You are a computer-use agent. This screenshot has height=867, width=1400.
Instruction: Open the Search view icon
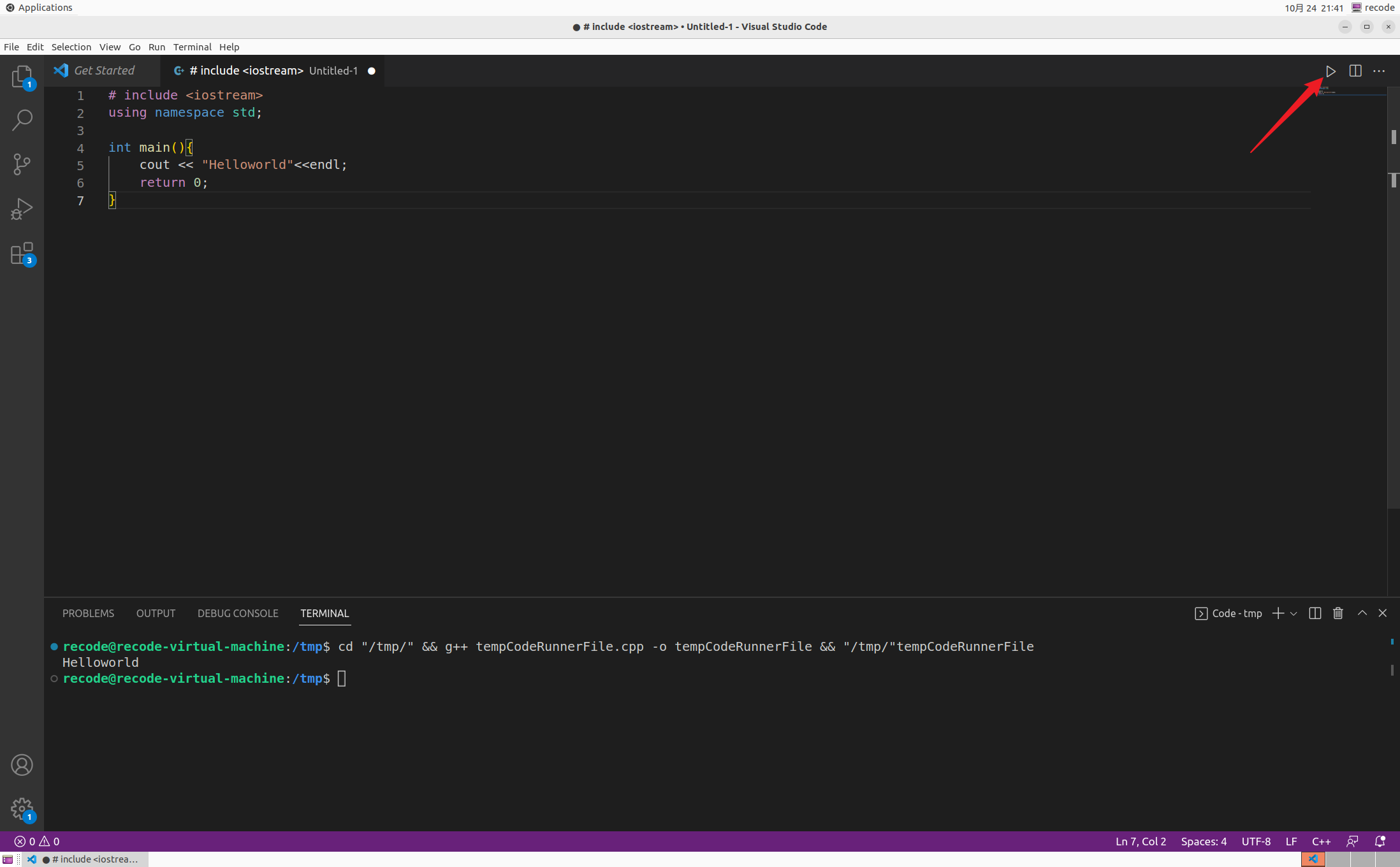click(22, 120)
